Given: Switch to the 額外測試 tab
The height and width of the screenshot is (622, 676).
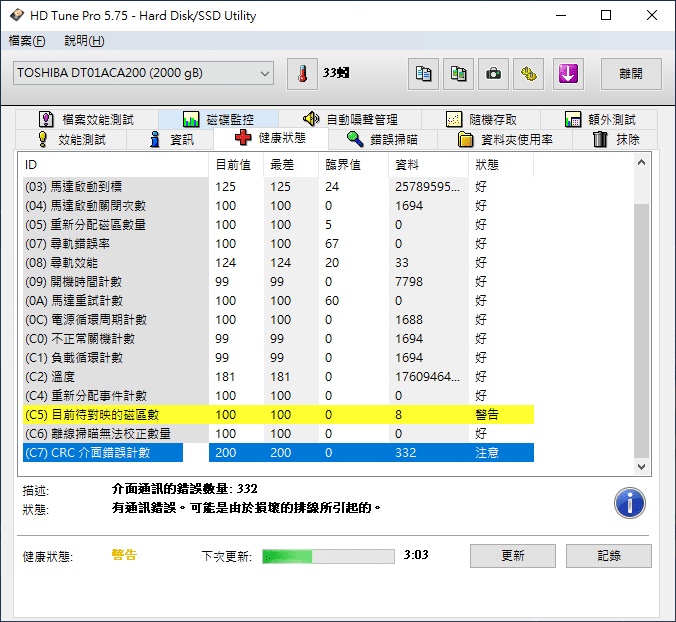Looking at the screenshot, I should [599, 119].
